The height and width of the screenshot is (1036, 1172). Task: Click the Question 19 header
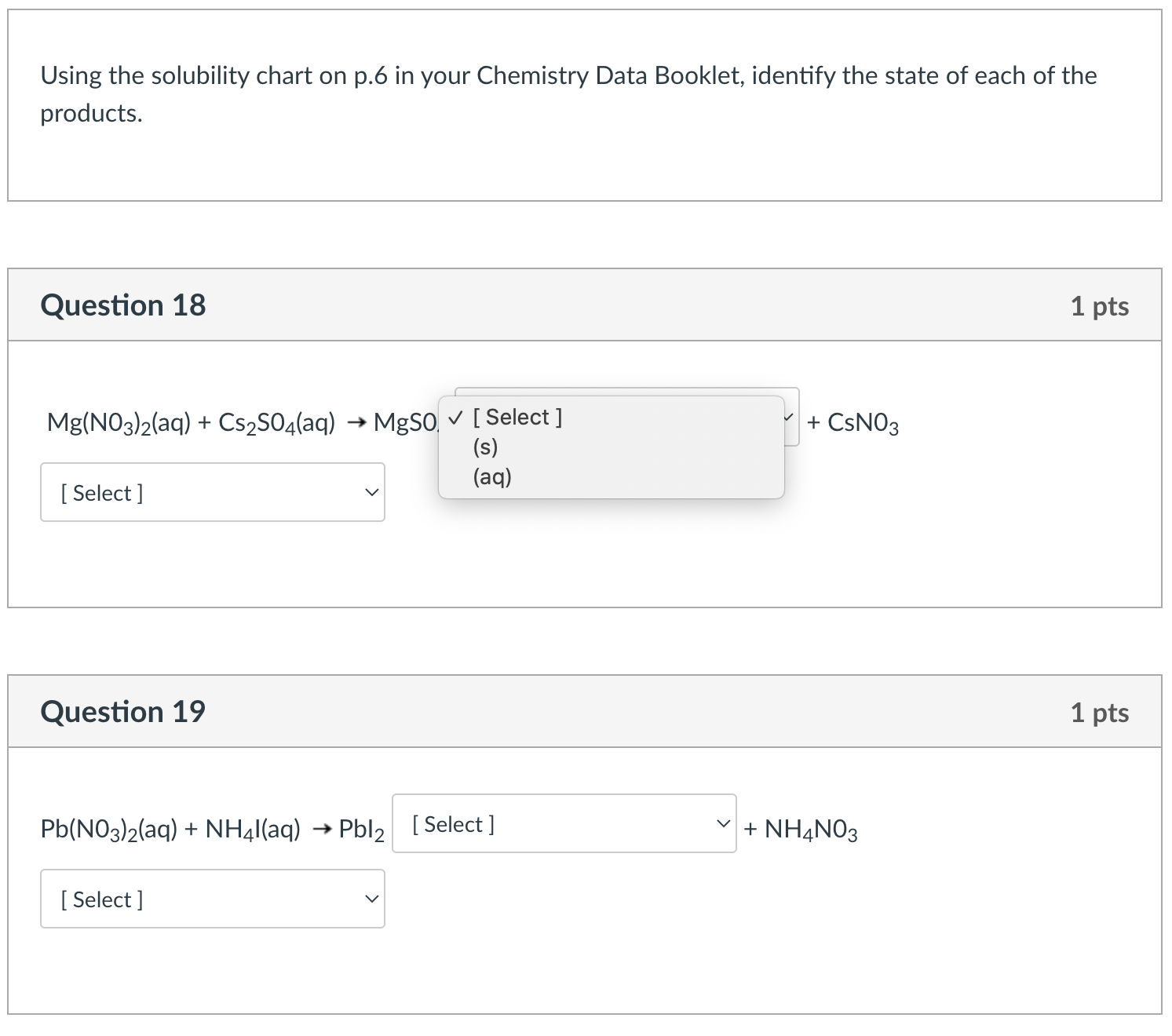tap(122, 711)
